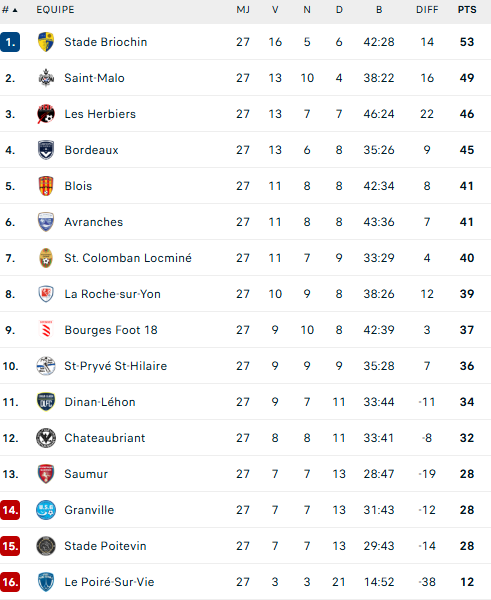Click the Saint-Malo club crest
Screen dimensions: 491x600
point(46,78)
